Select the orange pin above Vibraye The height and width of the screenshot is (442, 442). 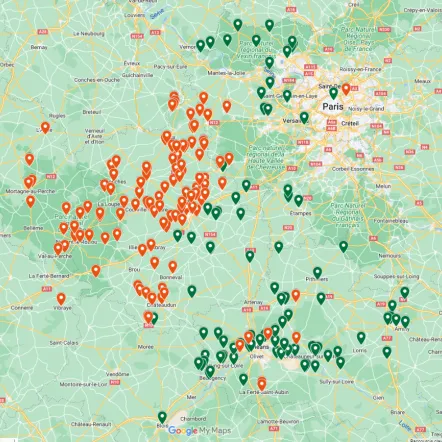pyautogui.click(x=61, y=299)
